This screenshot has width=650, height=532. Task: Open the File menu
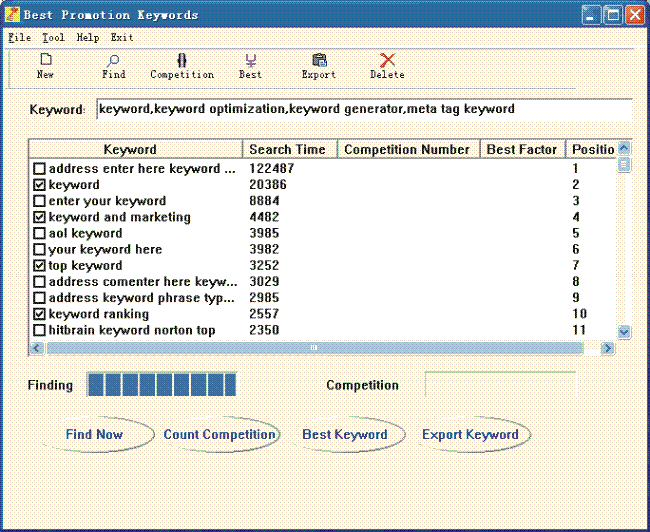[x=19, y=37]
